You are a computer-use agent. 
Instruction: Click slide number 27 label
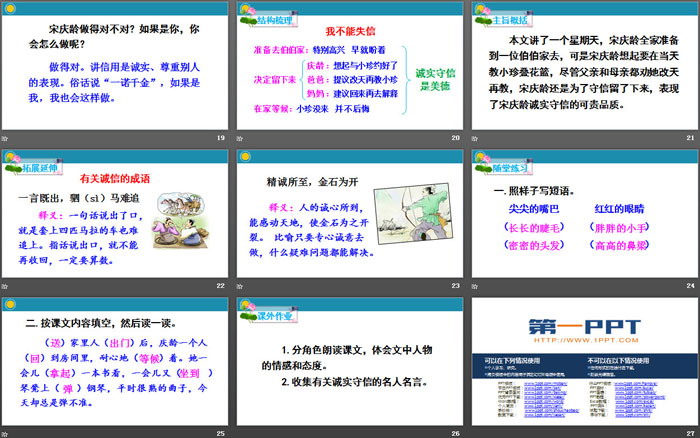pos(690,434)
